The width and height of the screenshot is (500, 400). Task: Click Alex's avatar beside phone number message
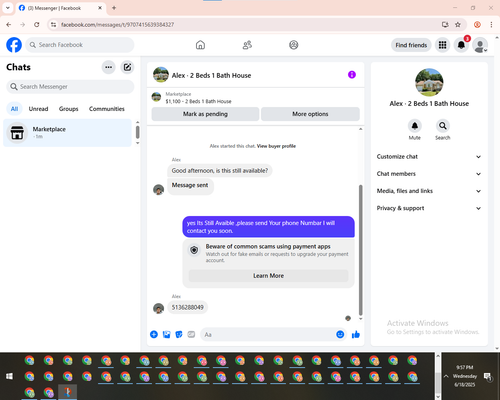point(158,308)
